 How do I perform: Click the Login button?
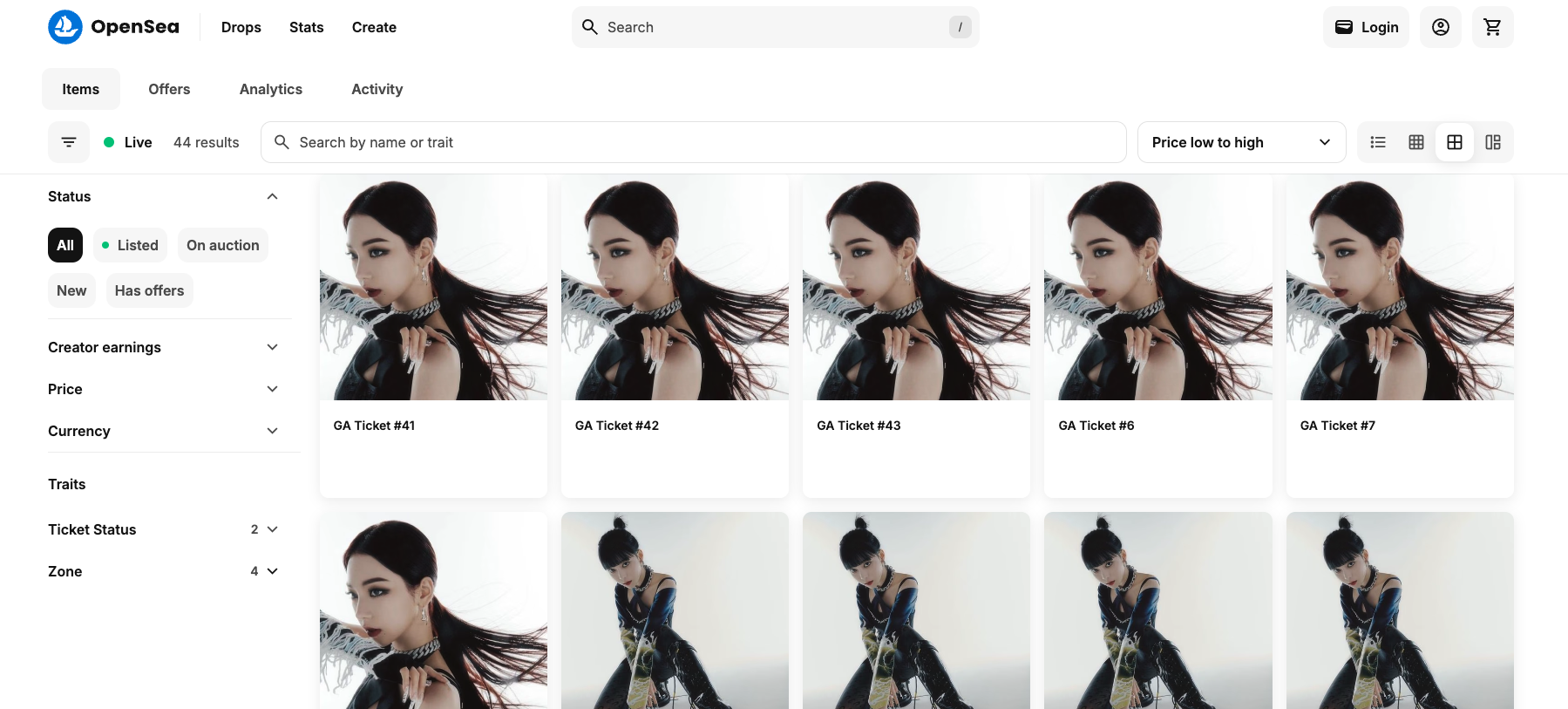(1366, 27)
